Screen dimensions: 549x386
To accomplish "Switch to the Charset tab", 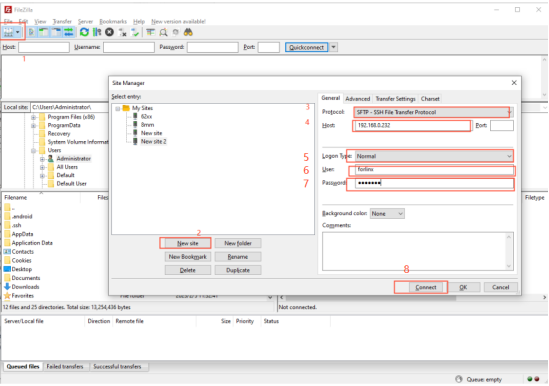I will coord(430,99).
